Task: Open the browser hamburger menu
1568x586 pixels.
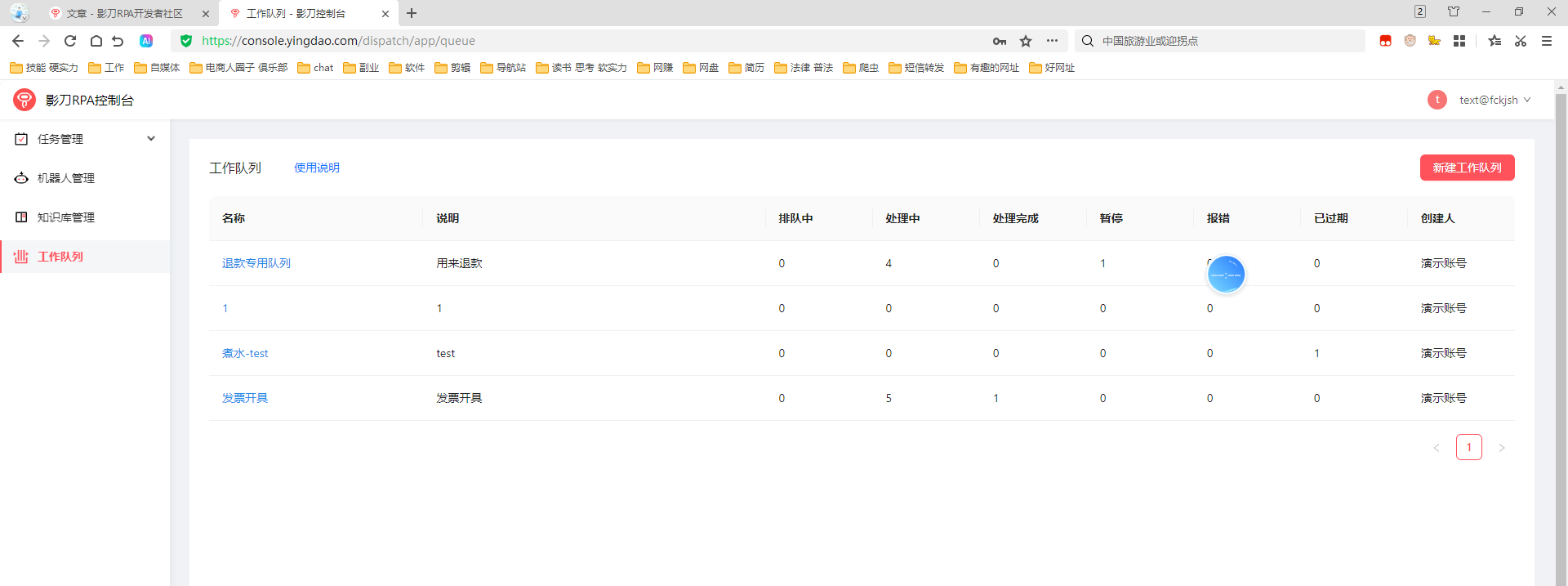Action: coord(1547,41)
